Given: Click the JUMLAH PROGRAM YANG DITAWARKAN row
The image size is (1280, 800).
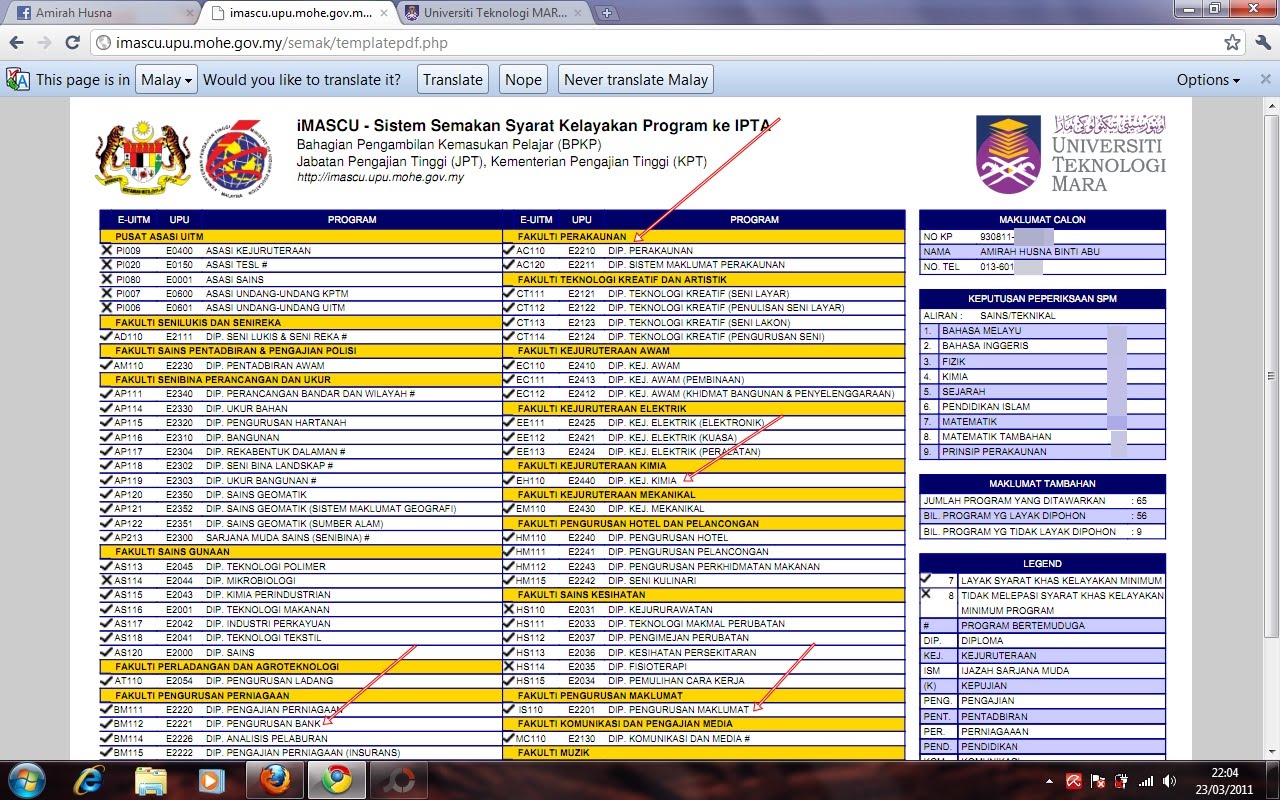Looking at the screenshot, I should 1042,500.
